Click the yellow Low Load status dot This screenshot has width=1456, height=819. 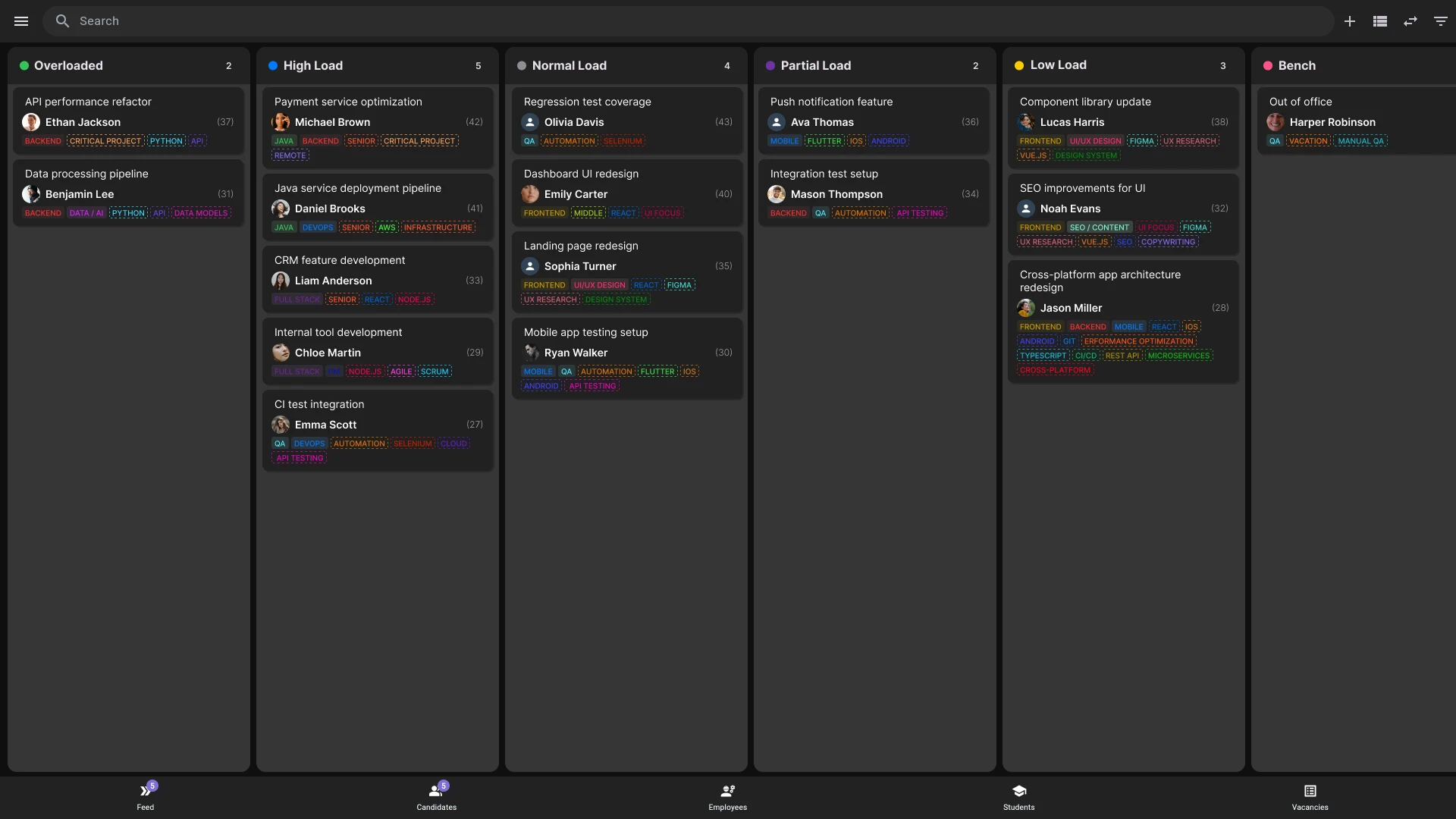pyautogui.click(x=1019, y=66)
